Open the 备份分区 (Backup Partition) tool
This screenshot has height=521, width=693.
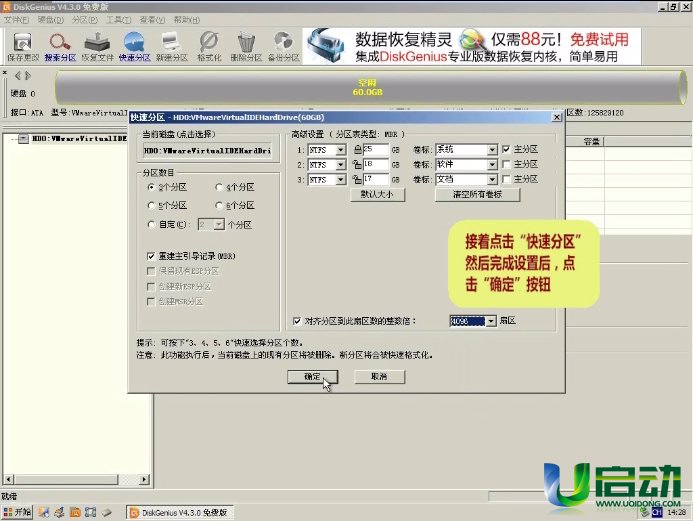[x=283, y=46]
